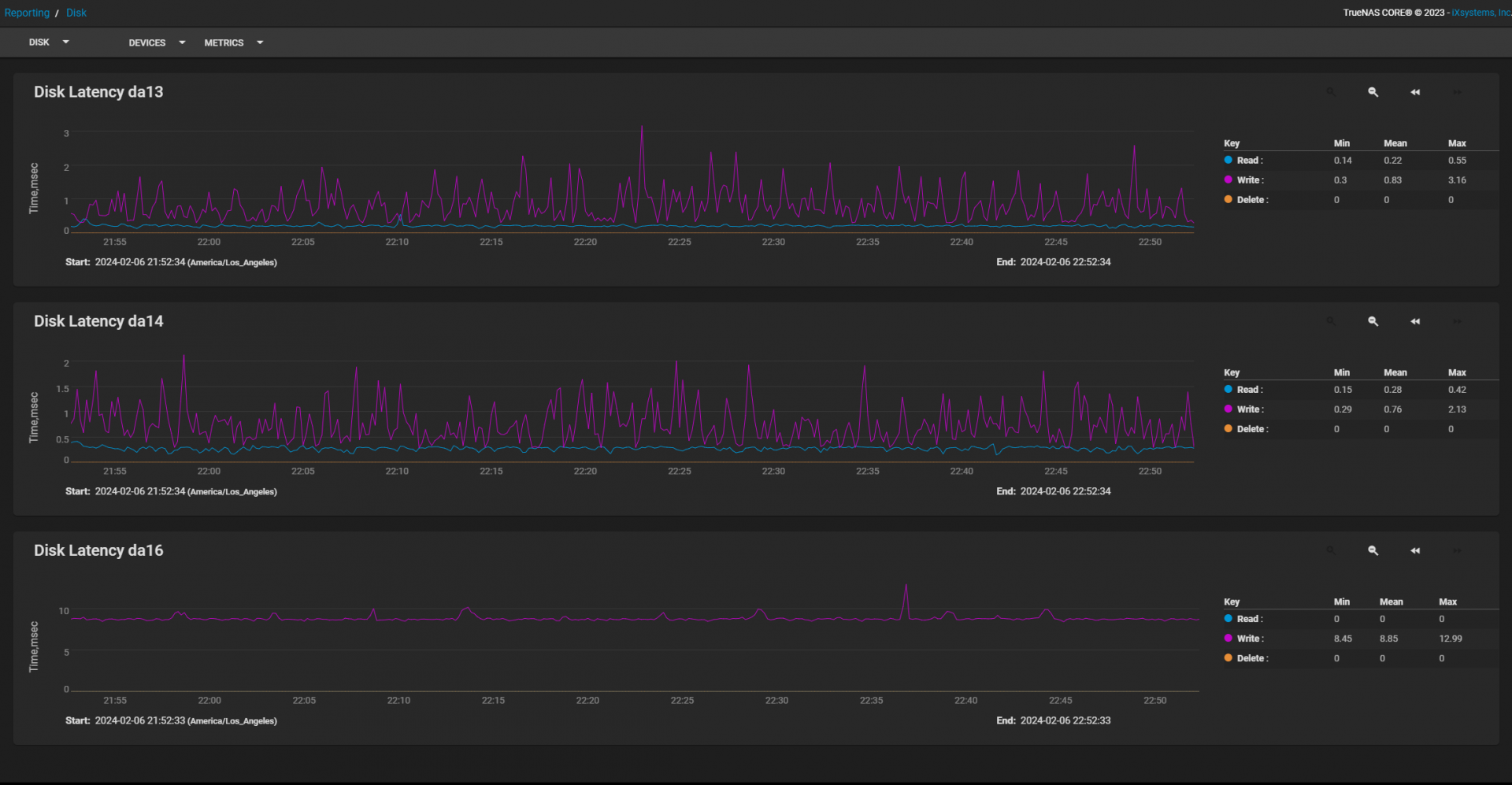Click the Min column header in da16 legend
The width and height of the screenshot is (1512, 785).
coord(1341,602)
